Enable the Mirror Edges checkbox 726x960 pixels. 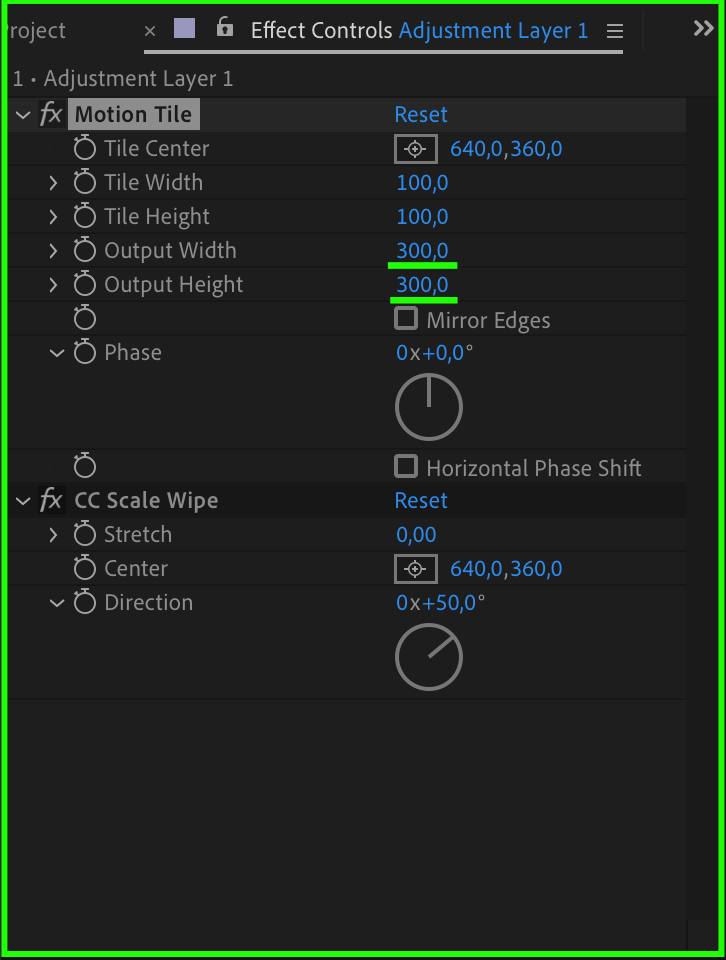(406, 319)
